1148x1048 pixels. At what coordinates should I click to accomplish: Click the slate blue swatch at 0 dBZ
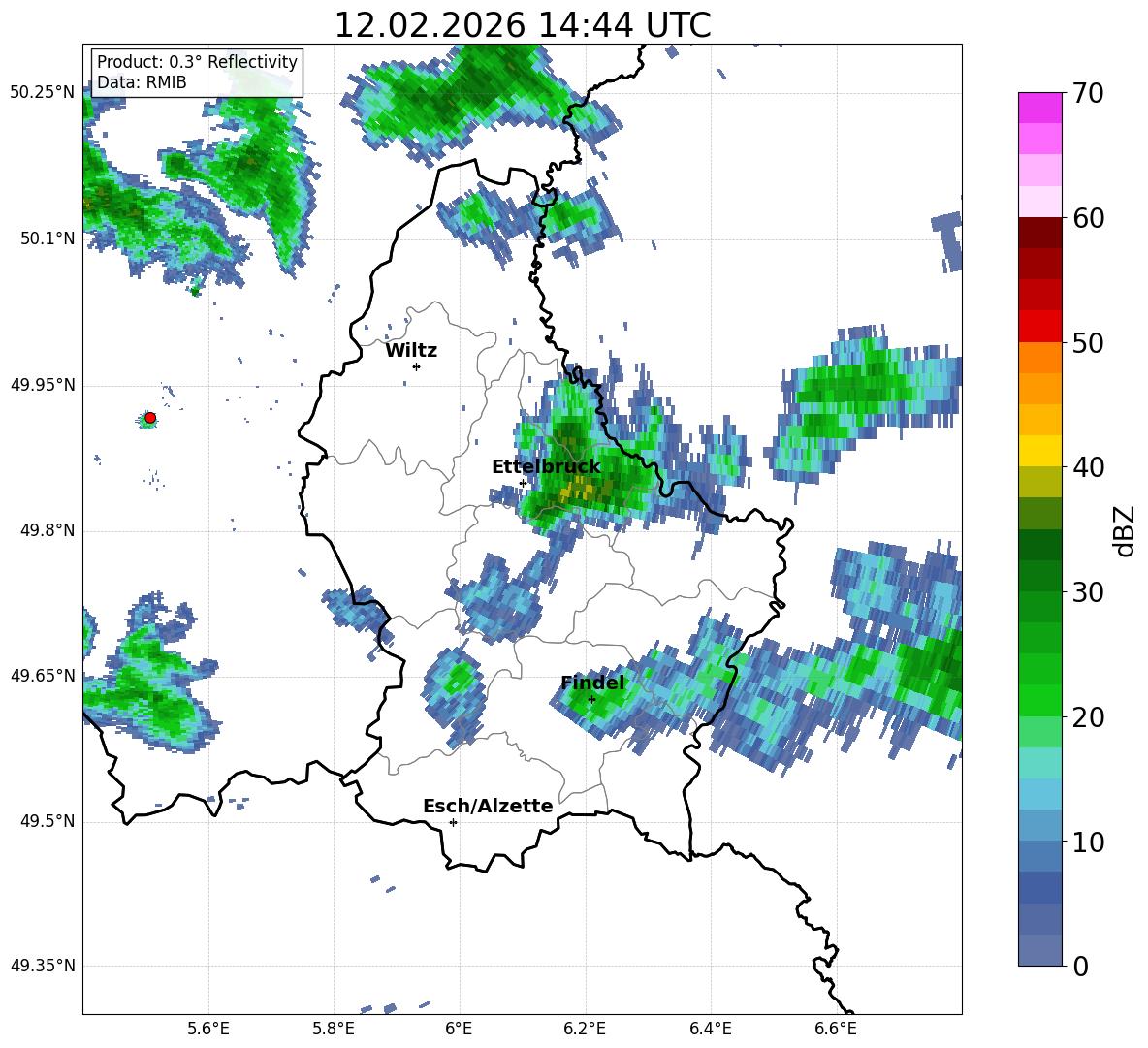point(1039,950)
